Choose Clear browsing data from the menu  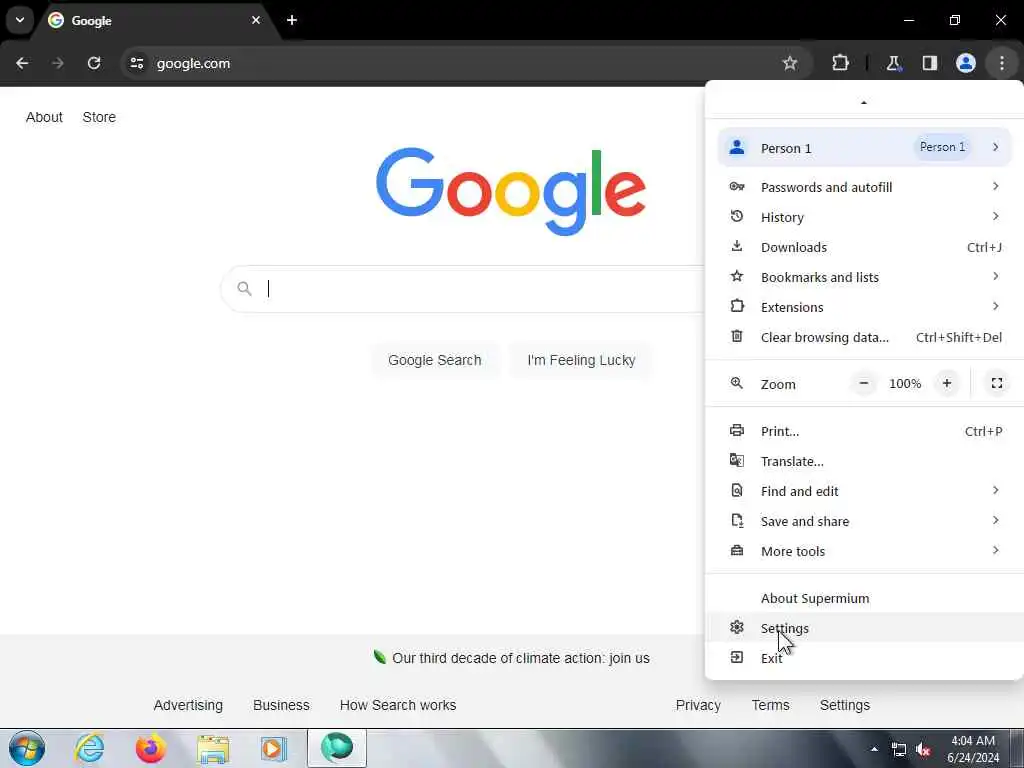click(x=865, y=338)
